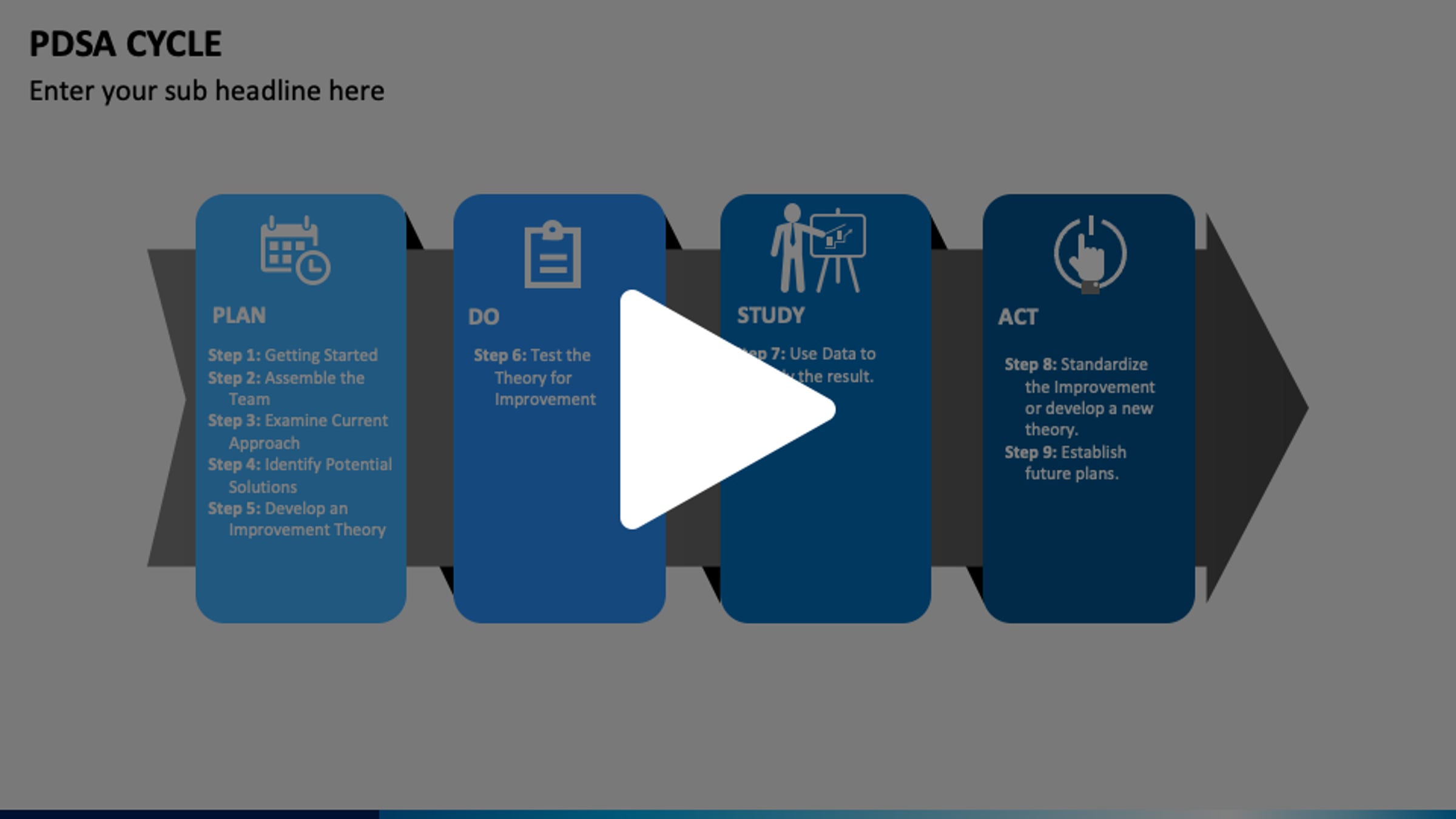
Task: Click 'Step 1: Getting Started' line
Action: click(292, 355)
